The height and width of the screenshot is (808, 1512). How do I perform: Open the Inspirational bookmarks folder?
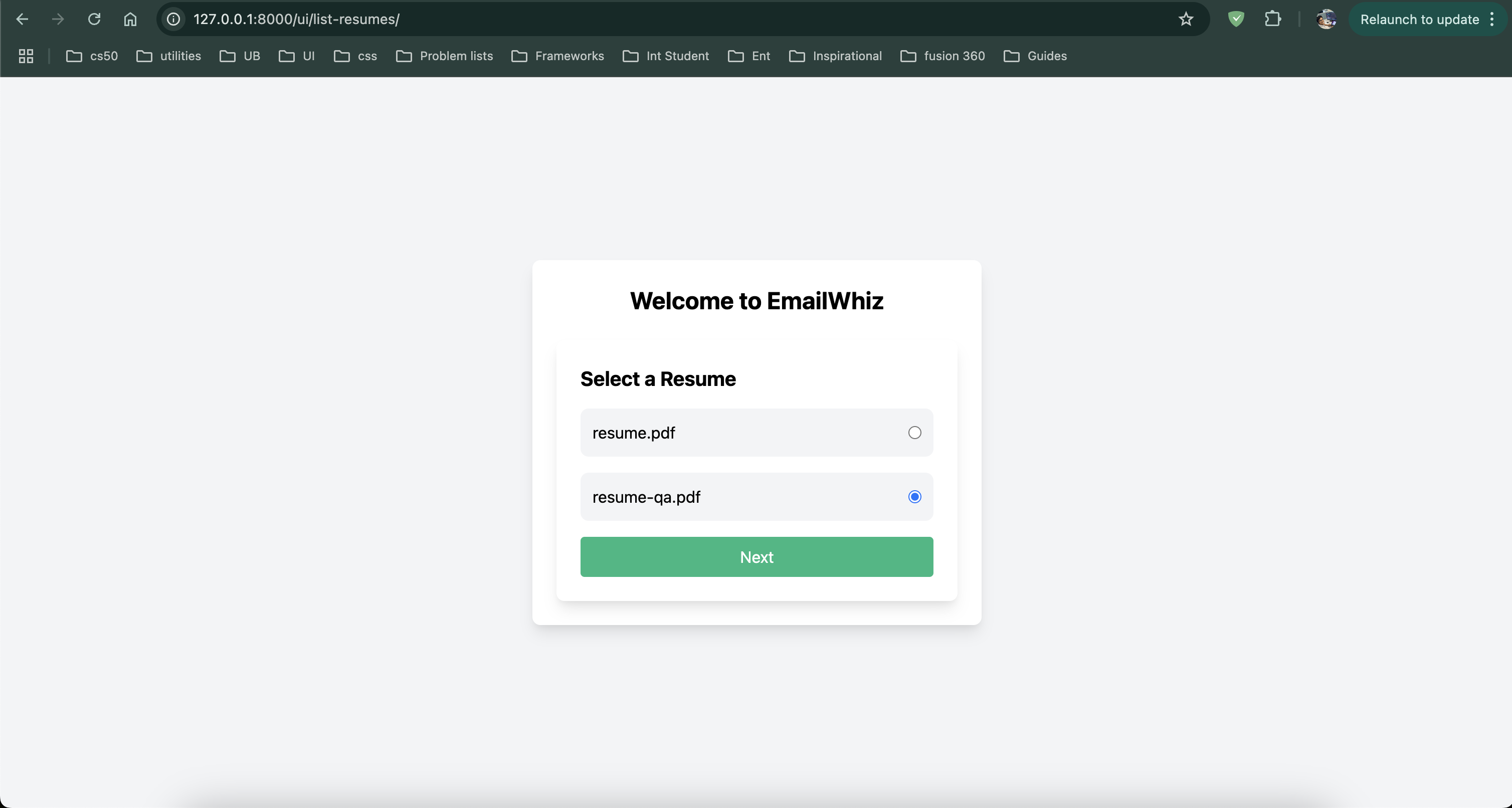pyautogui.click(x=835, y=56)
